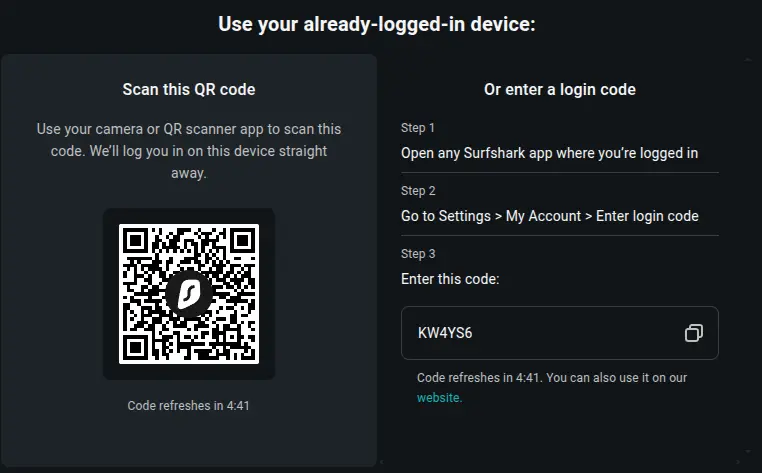Click the vertical scrollbar down arrow

(x=748, y=452)
